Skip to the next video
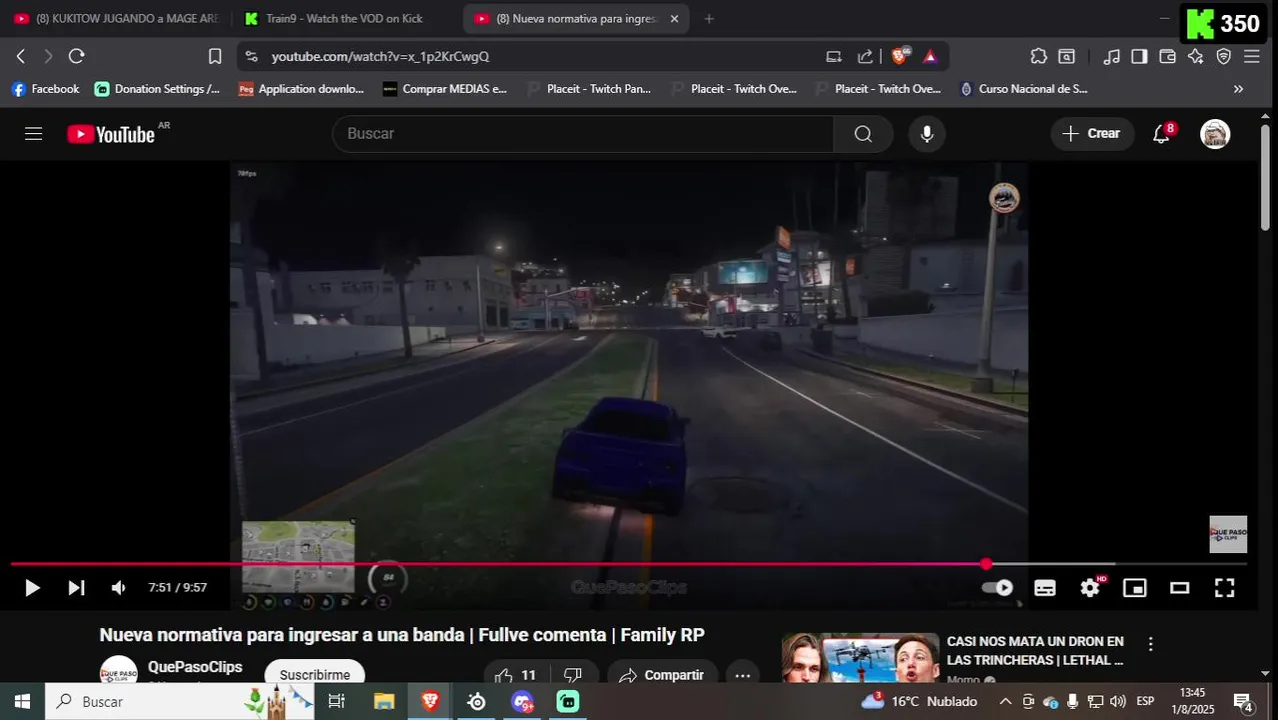 pyautogui.click(x=76, y=588)
